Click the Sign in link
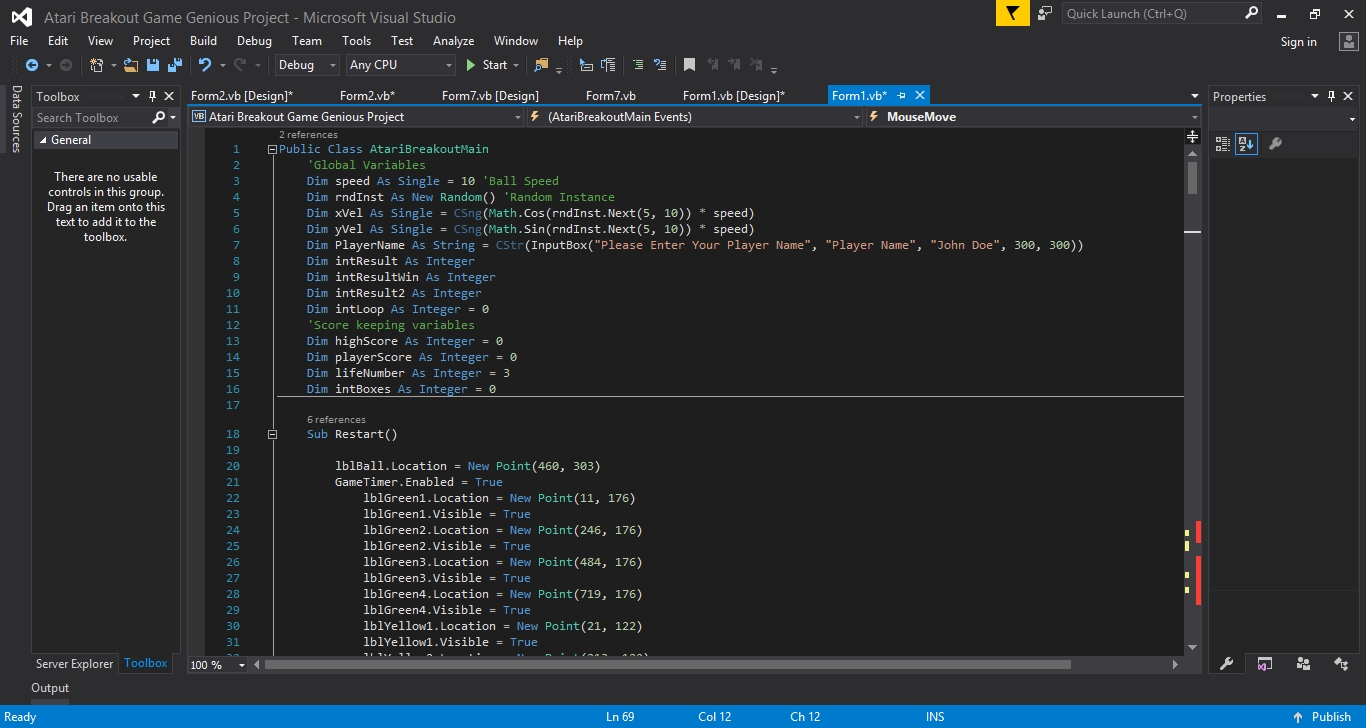Image resolution: width=1366 pixels, height=728 pixels. [1298, 42]
